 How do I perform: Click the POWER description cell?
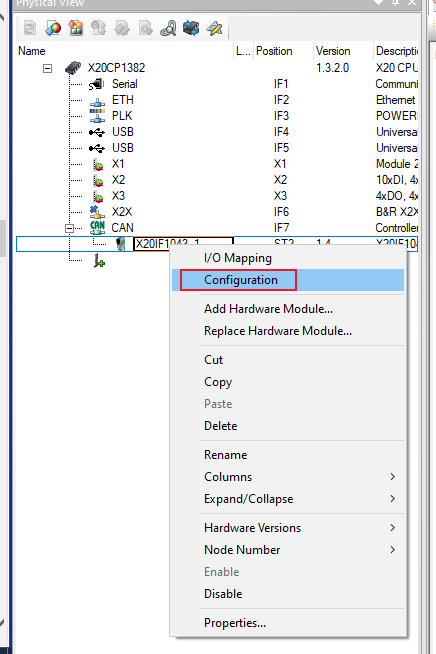click(396, 116)
